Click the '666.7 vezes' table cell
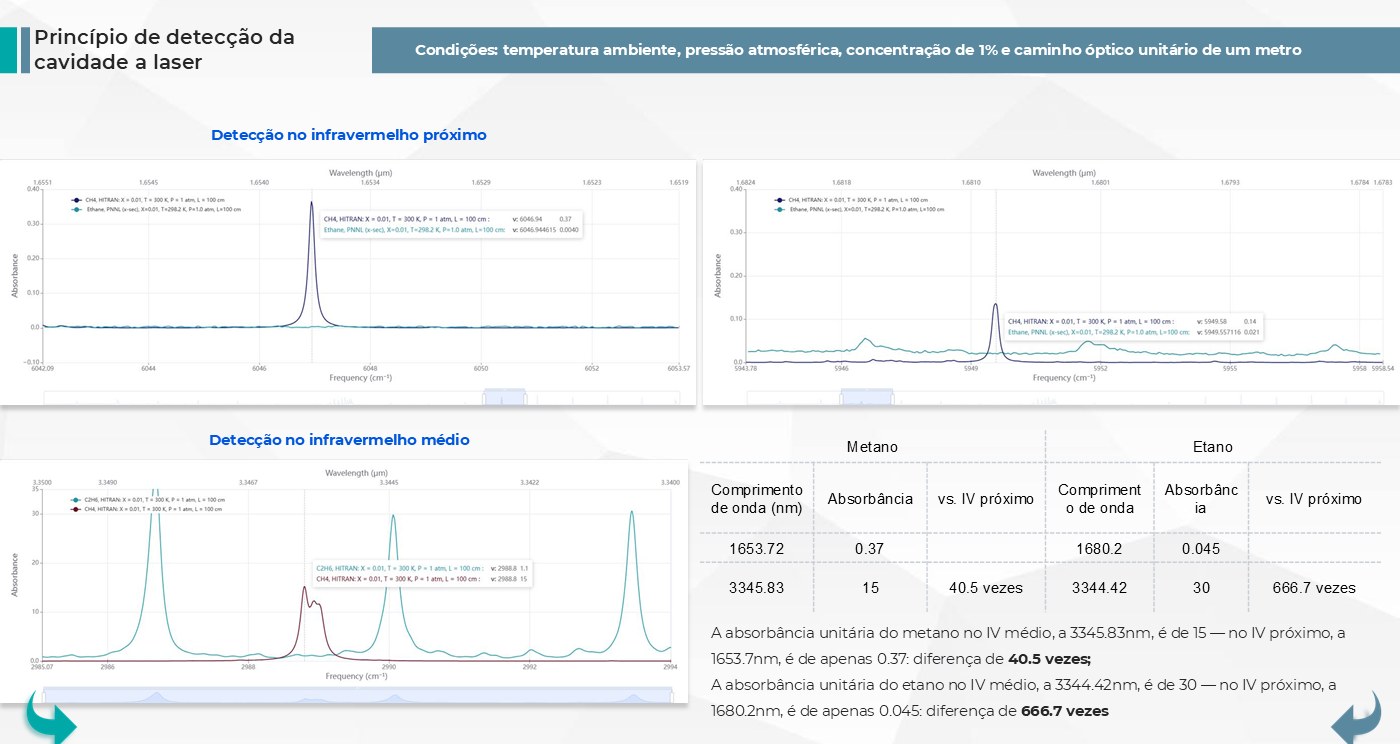Screen dimensions: 1400x744 (1314, 588)
